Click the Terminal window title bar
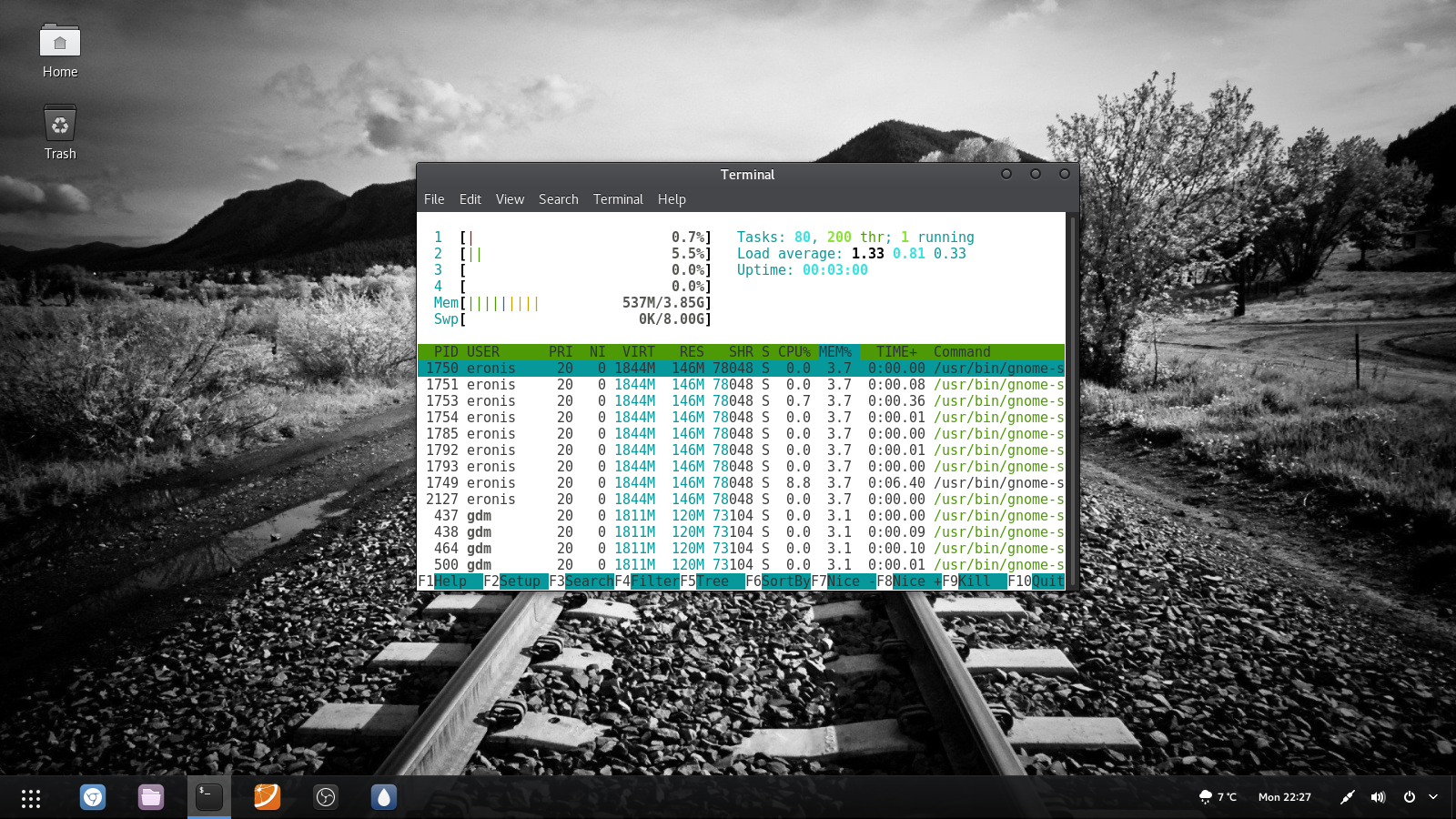 coord(748,175)
